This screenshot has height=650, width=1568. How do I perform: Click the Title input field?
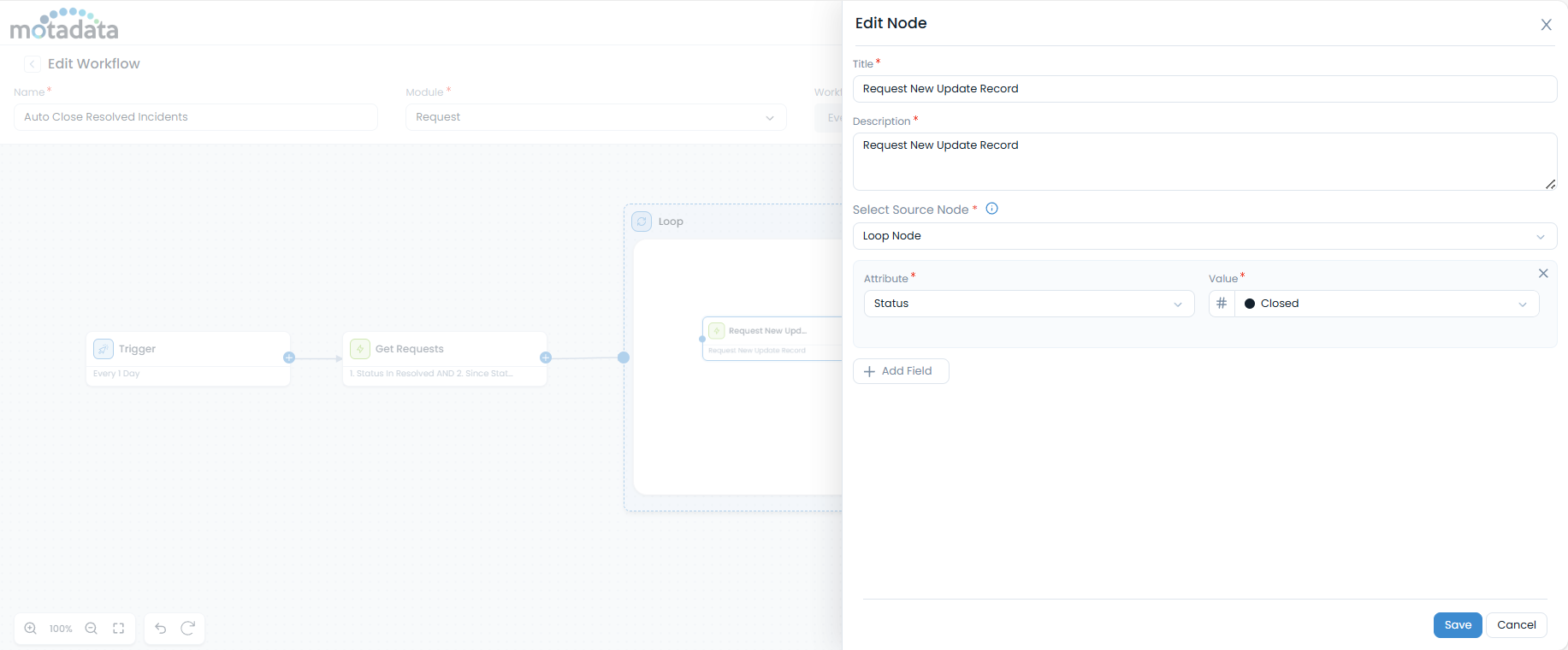[x=1204, y=89]
